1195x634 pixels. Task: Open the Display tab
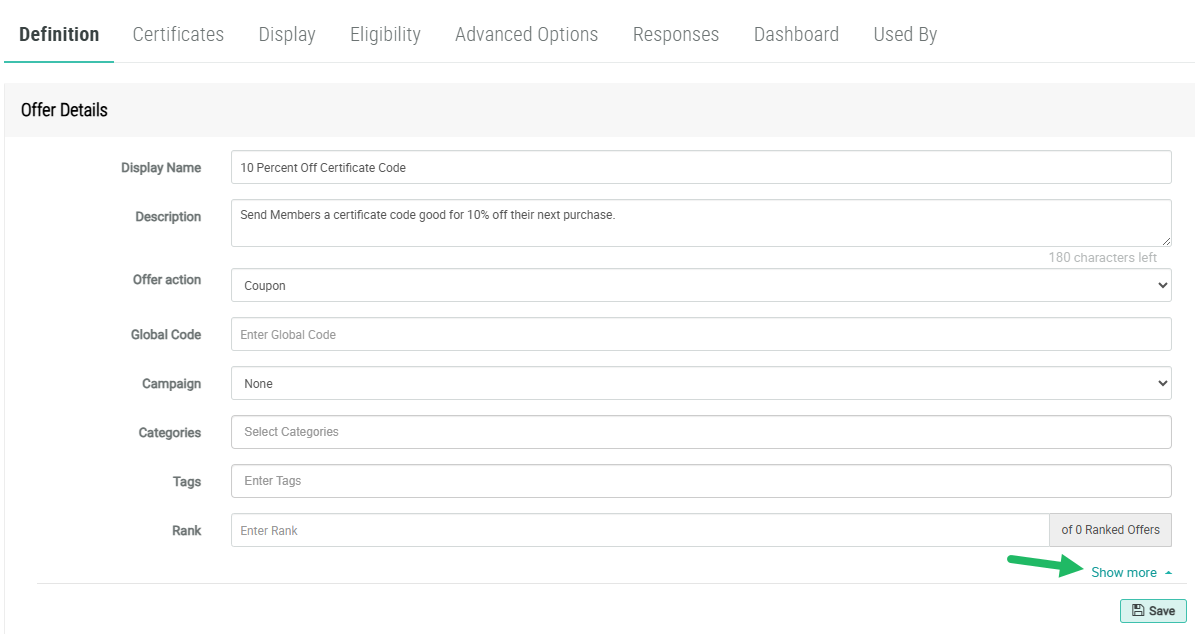pos(287,34)
